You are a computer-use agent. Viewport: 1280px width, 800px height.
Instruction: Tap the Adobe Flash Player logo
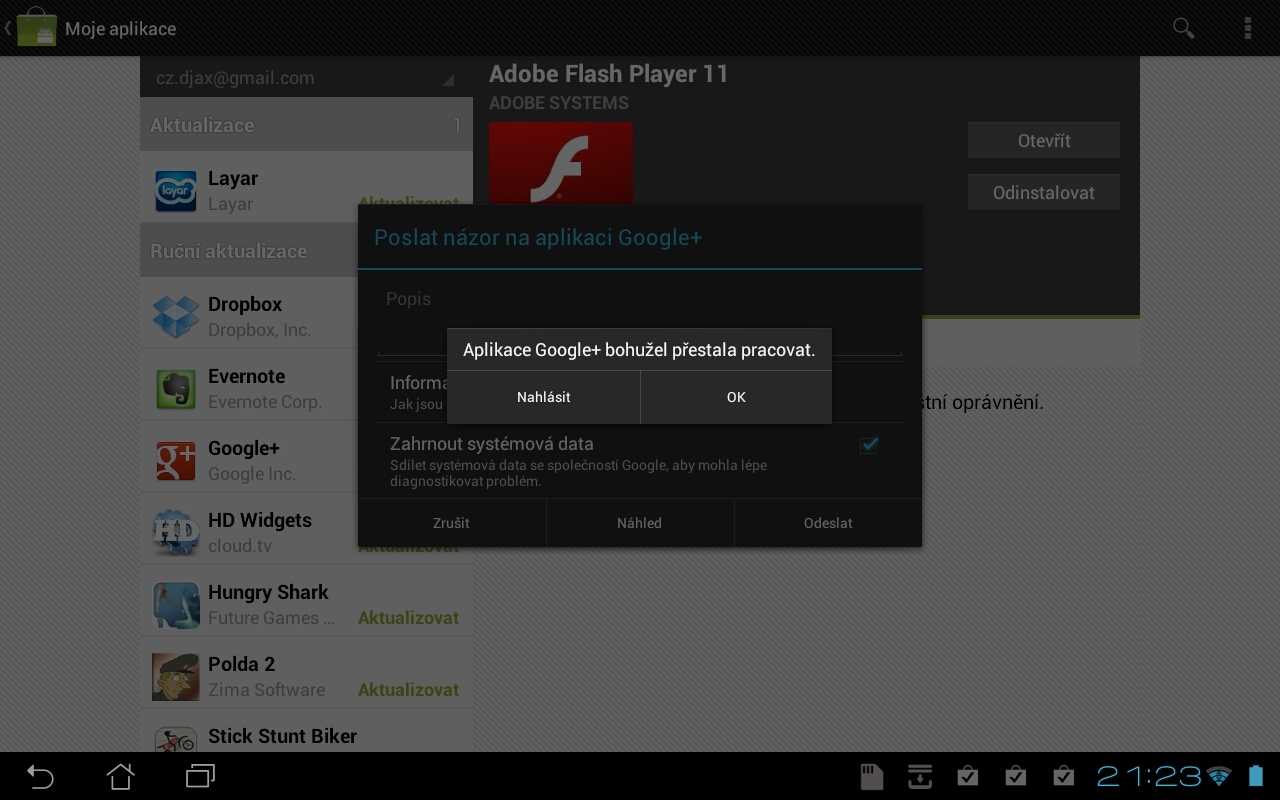coord(560,165)
